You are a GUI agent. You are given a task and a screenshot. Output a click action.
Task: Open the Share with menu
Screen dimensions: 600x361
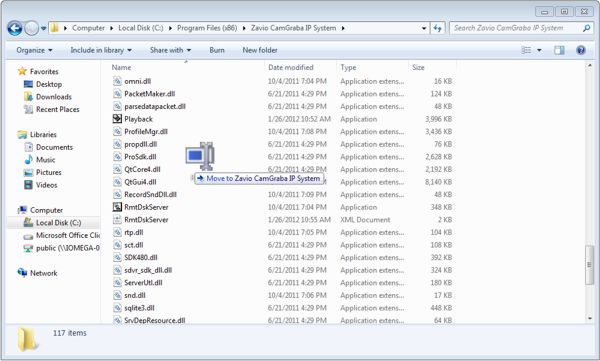point(170,50)
